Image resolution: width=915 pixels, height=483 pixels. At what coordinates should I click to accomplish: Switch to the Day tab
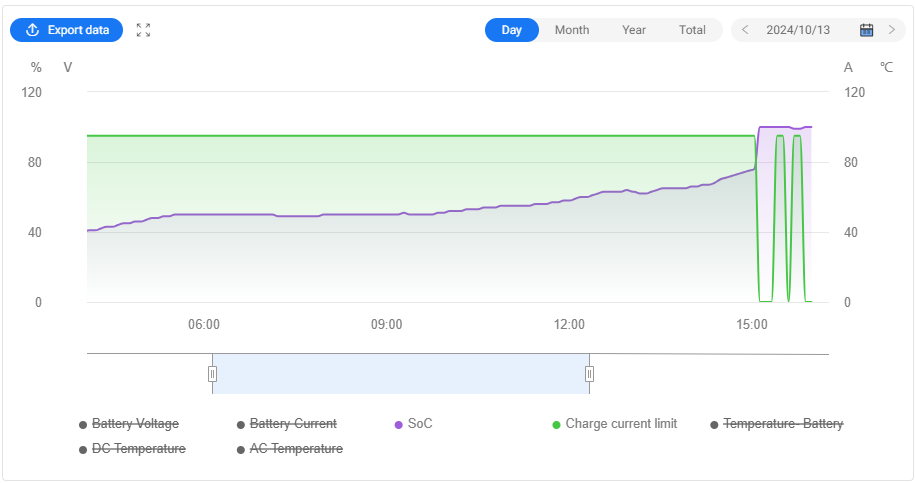tap(511, 30)
